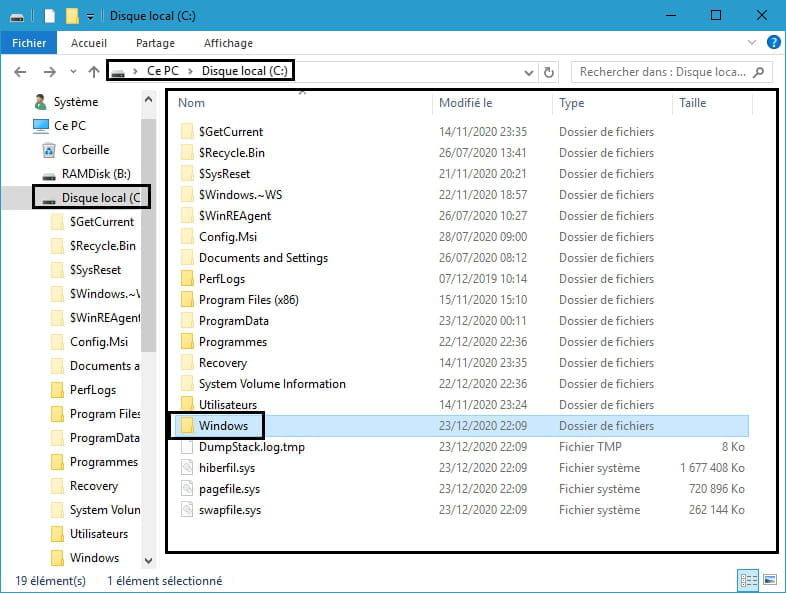Select the Utilisateurs folder name in file list
This screenshot has height=593, width=786.
tap(228, 405)
